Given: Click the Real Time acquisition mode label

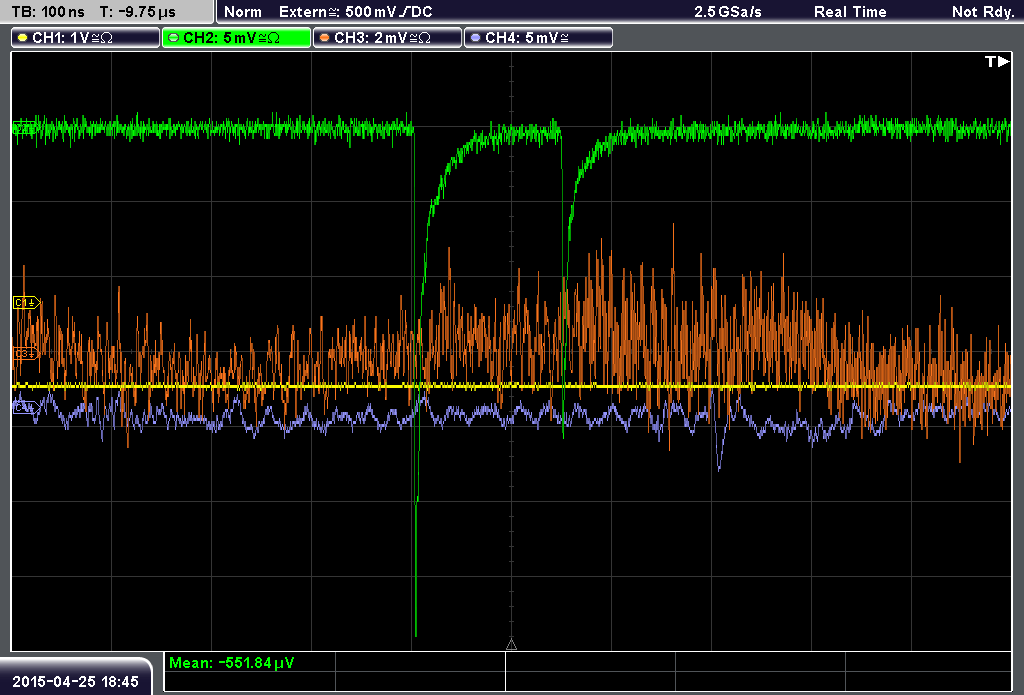Looking at the screenshot, I should [850, 12].
